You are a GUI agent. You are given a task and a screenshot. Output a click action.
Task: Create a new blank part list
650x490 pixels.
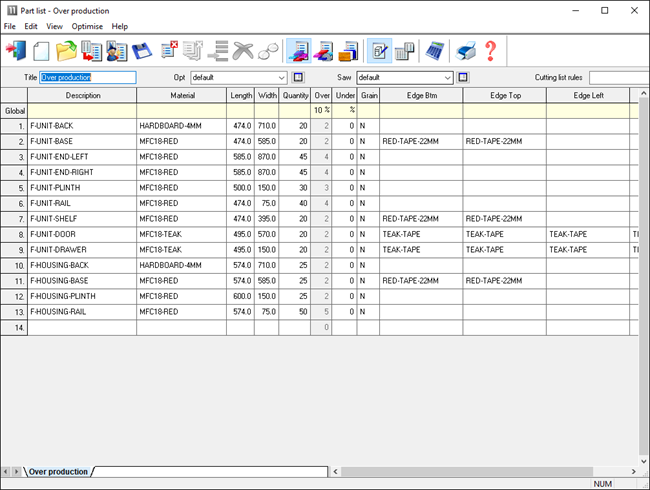[42, 50]
